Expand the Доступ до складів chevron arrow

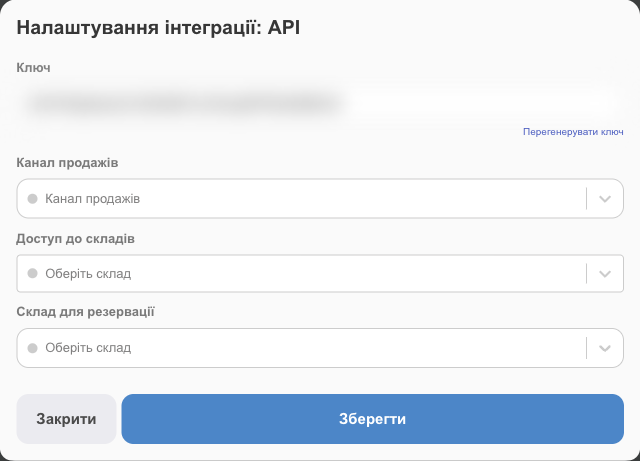pyautogui.click(x=605, y=274)
